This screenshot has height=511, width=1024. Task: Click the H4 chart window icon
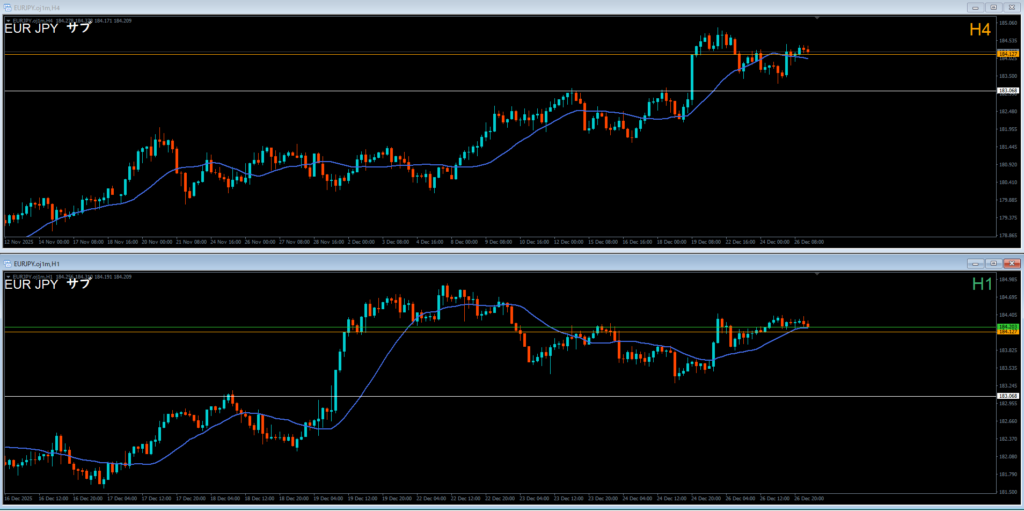[9, 6]
